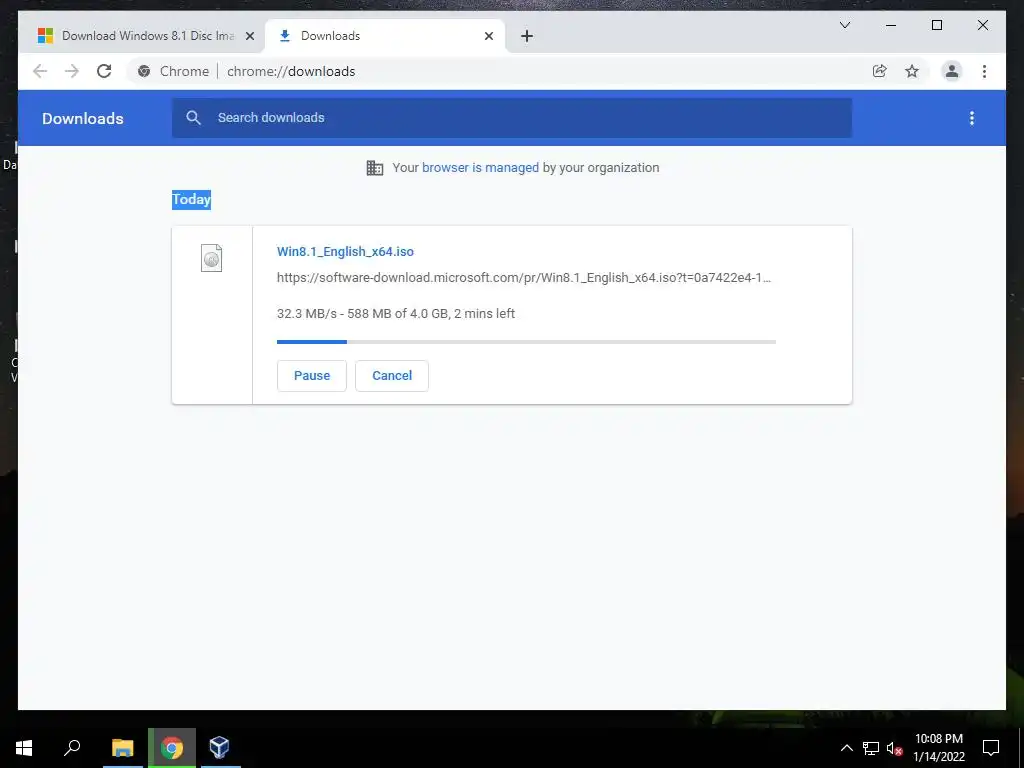Click the Chrome taskbar icon
This screenshot has height=768, width=1024.
(172, 748)
